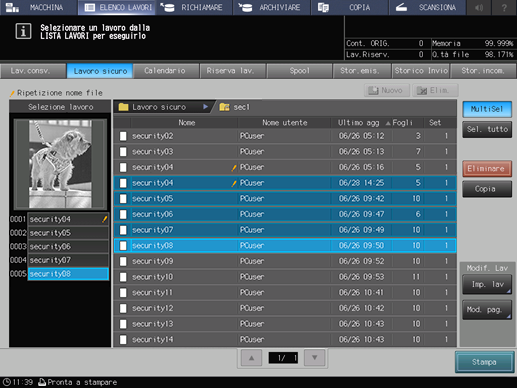The height and width of the screenshot is (388, 517).
Task: Switch to COPIA mode
Action: [x=349, y=7]
